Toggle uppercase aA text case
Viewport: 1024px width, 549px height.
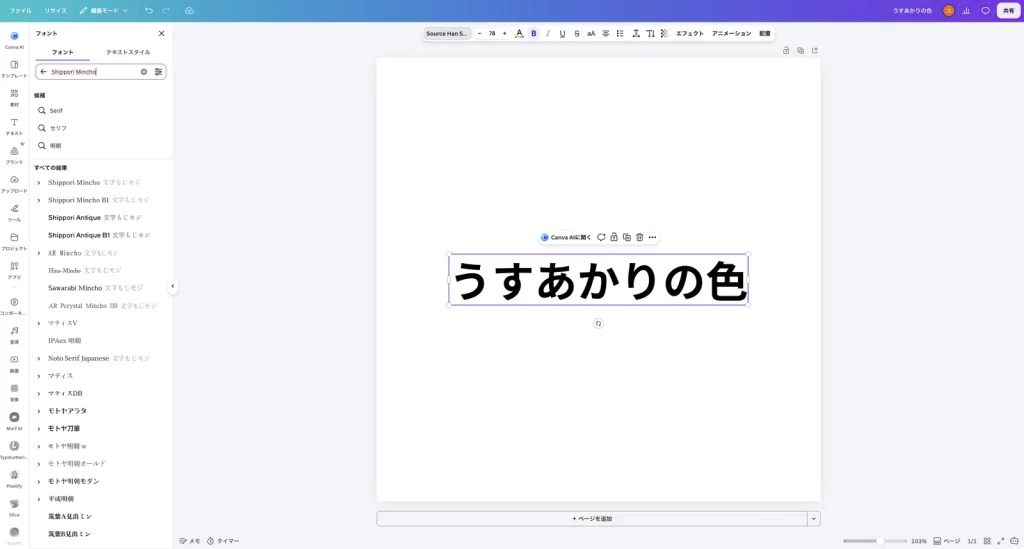coord(591,33)
